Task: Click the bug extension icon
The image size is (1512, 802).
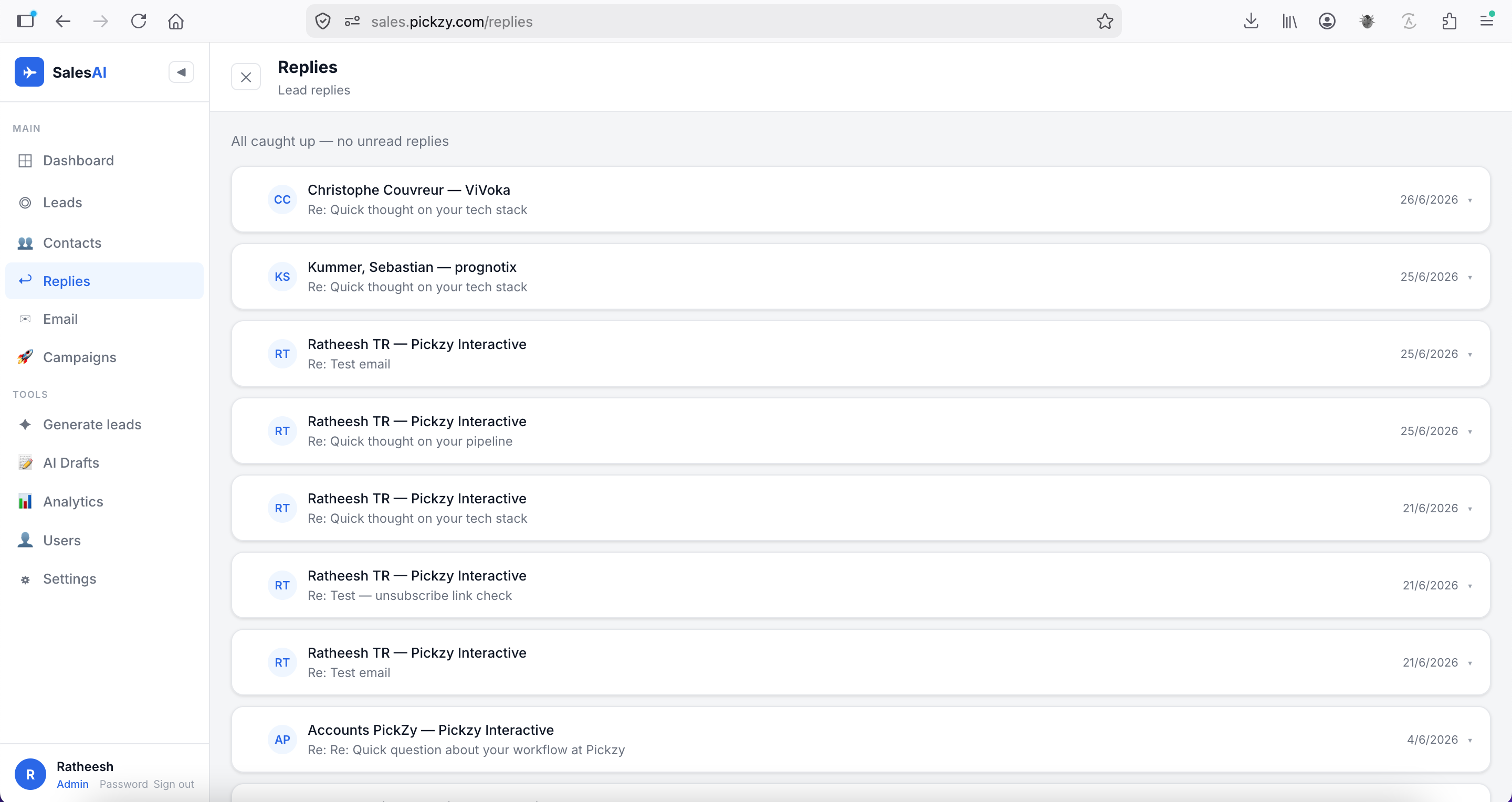Action: point(1367,22)
